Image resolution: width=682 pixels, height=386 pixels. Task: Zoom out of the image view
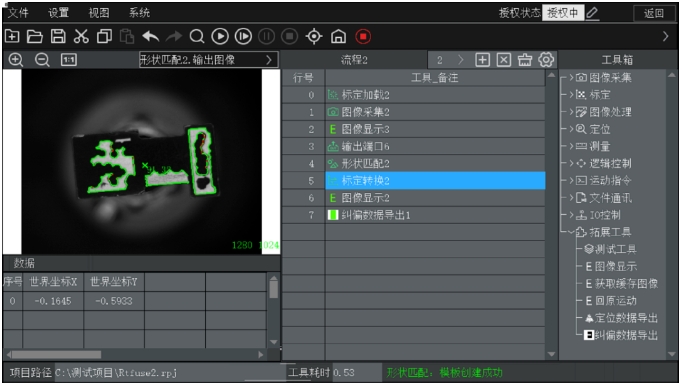pyautogui.click(x=42, y=60)
